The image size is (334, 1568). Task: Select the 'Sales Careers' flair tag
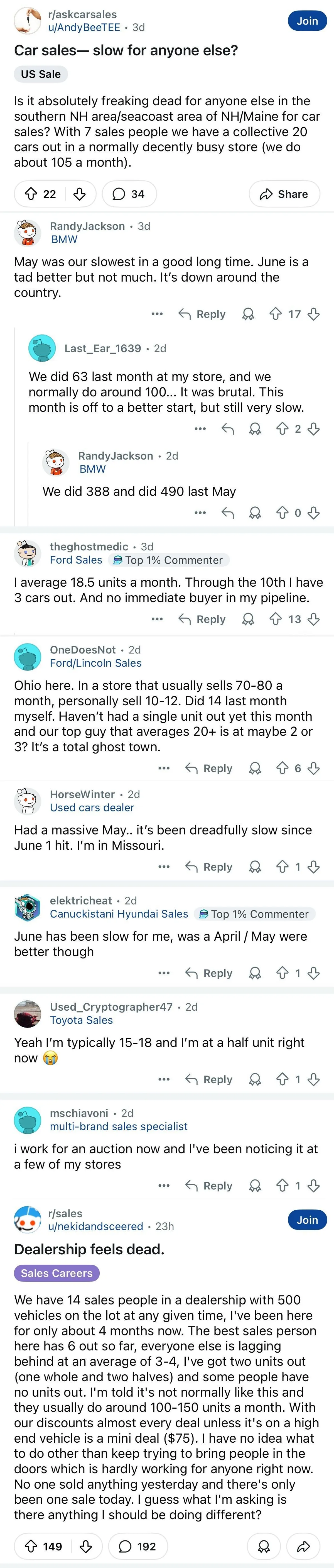tap(57, 1273)
